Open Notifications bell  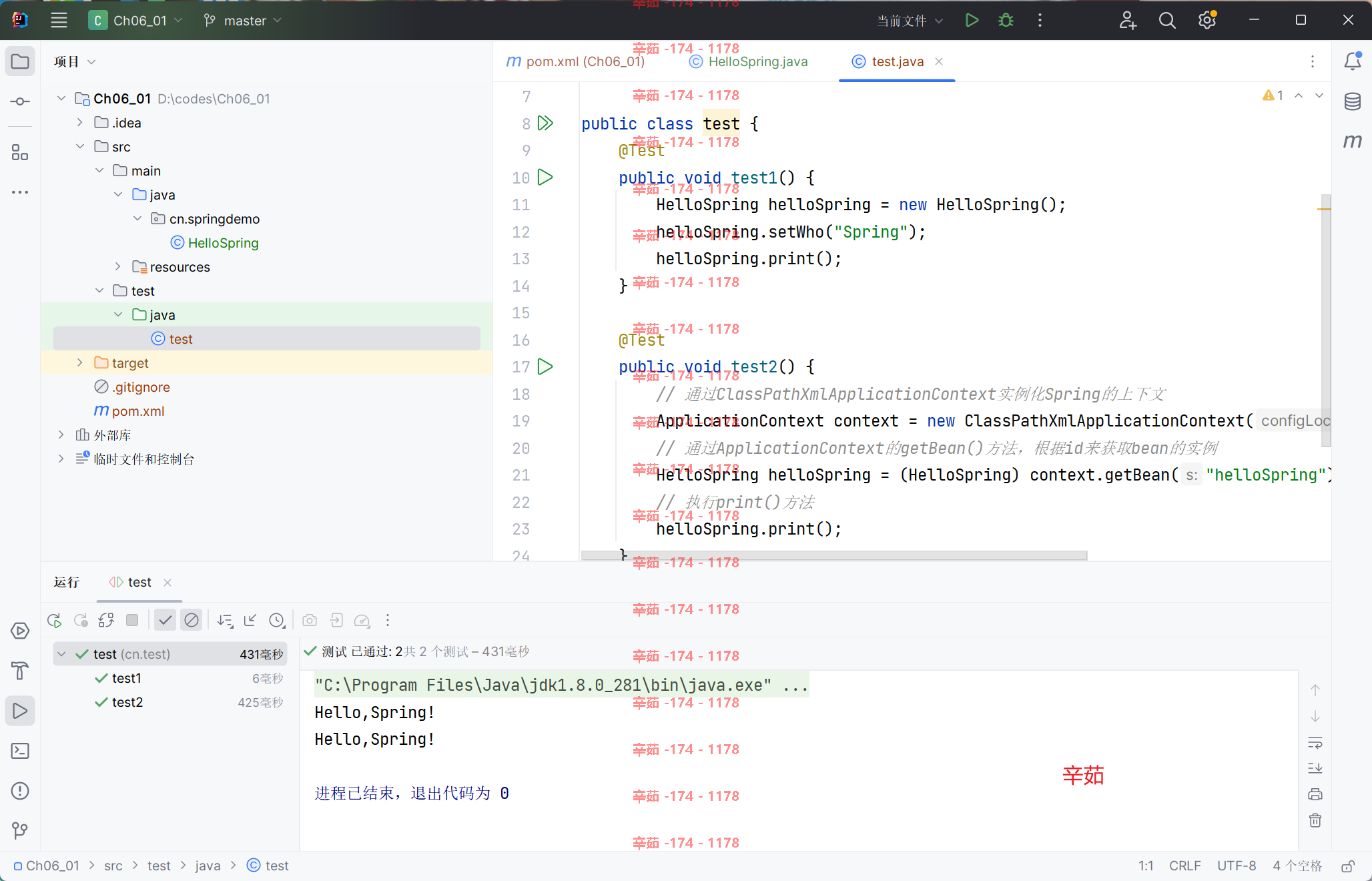(x=1353, y=61)
